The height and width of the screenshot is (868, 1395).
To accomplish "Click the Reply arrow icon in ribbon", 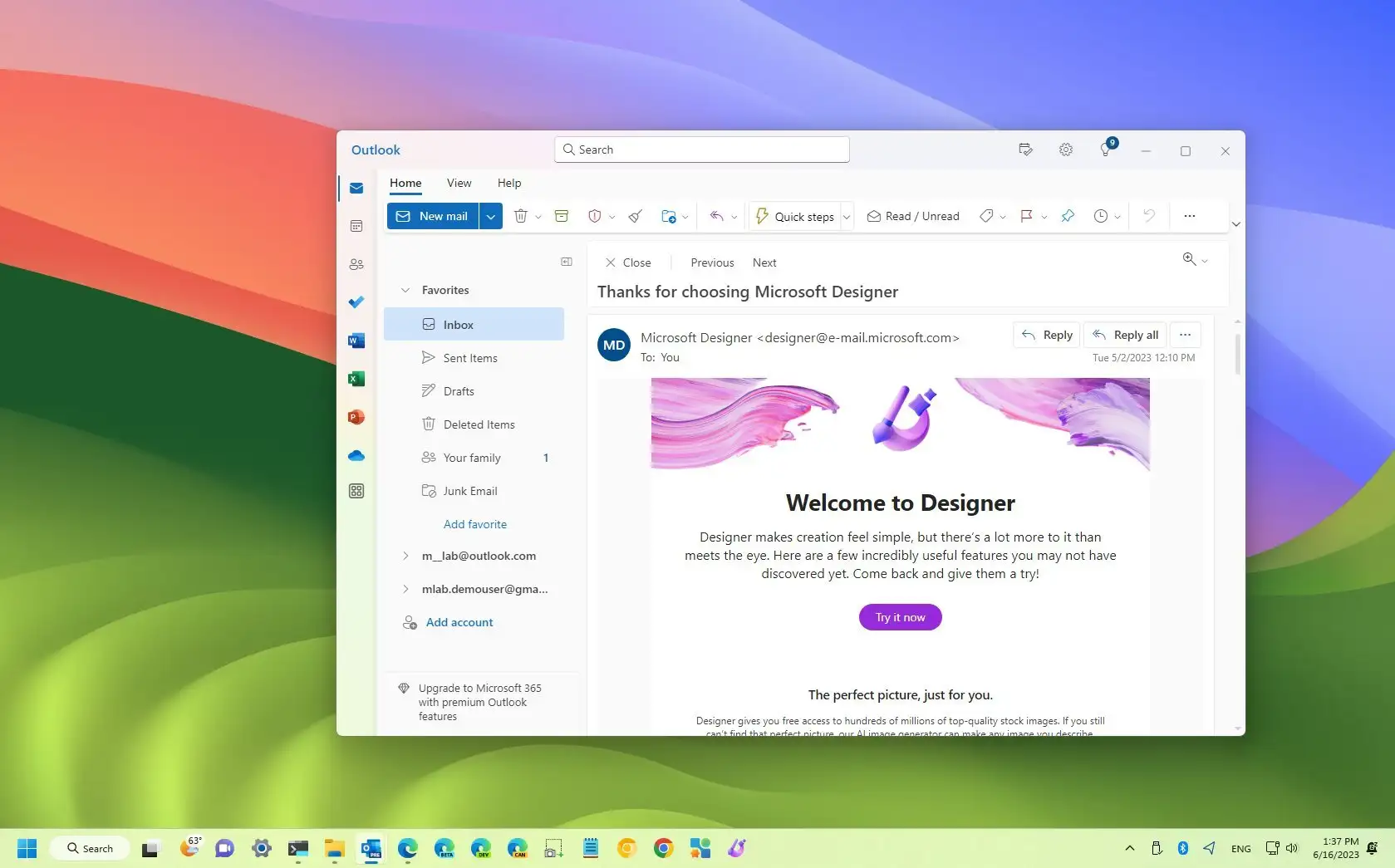I will coord(716,216).
